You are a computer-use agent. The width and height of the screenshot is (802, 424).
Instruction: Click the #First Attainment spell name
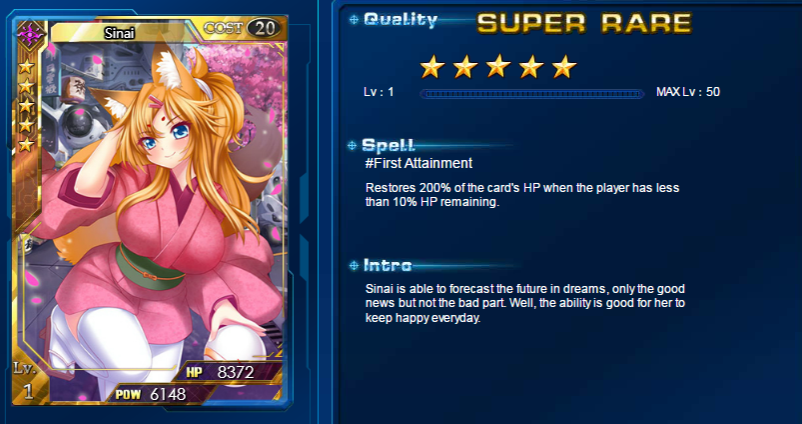click(419, 163)
